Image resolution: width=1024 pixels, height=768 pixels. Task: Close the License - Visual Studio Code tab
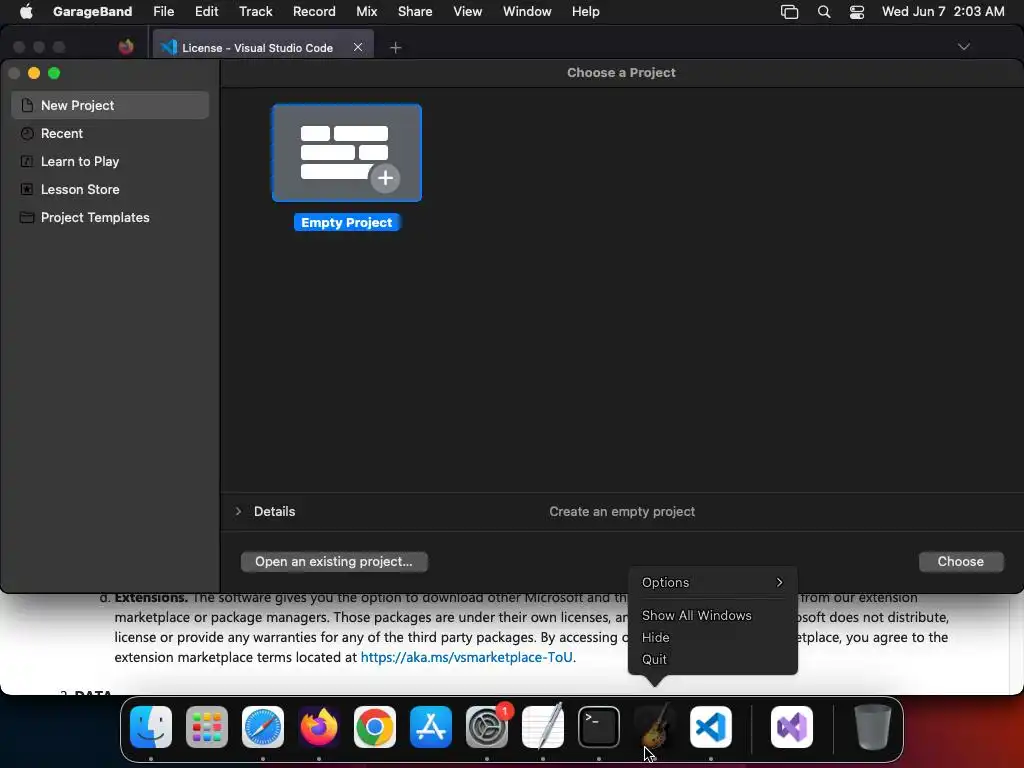tap(358, 47)
